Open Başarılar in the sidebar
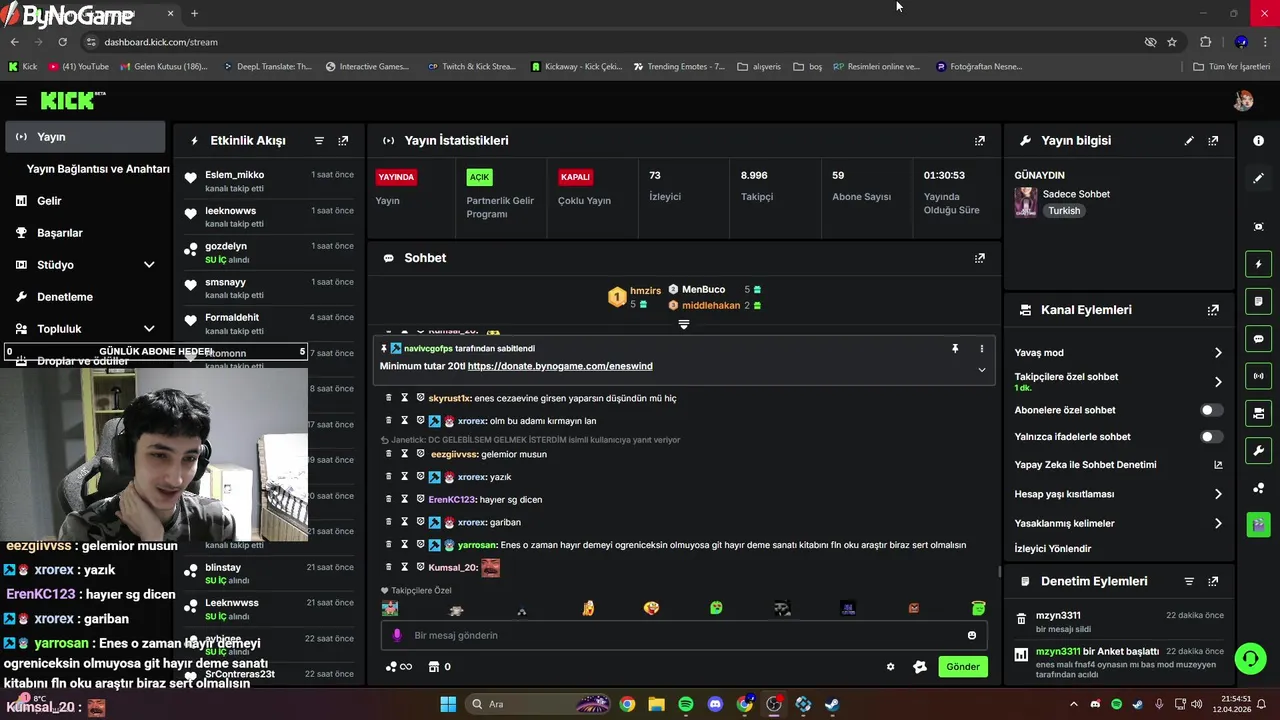Viewport: 1280px width, 720px height. click(85, 233)
